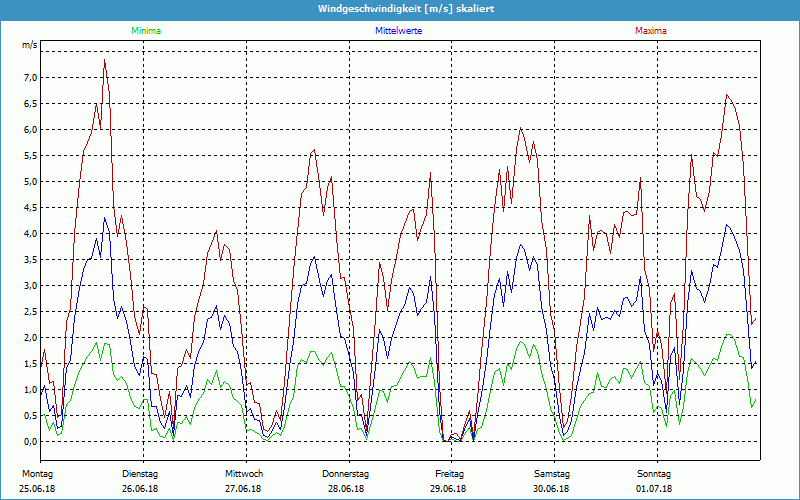Click the 29.06.18 date label
This screenshot has width=800, height=500.
coord(448,489)
